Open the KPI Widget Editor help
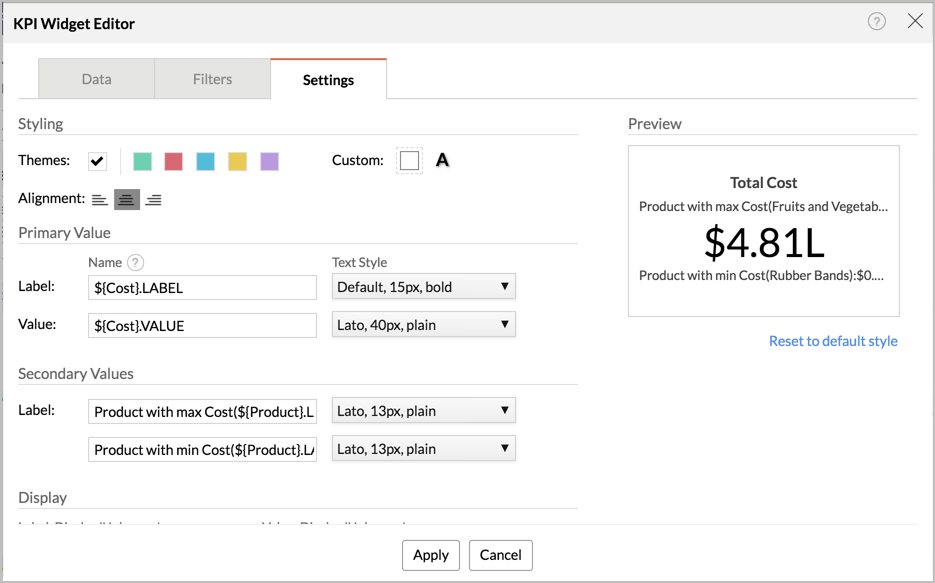Viewport: 935px width, 583px height. point(878,22)
